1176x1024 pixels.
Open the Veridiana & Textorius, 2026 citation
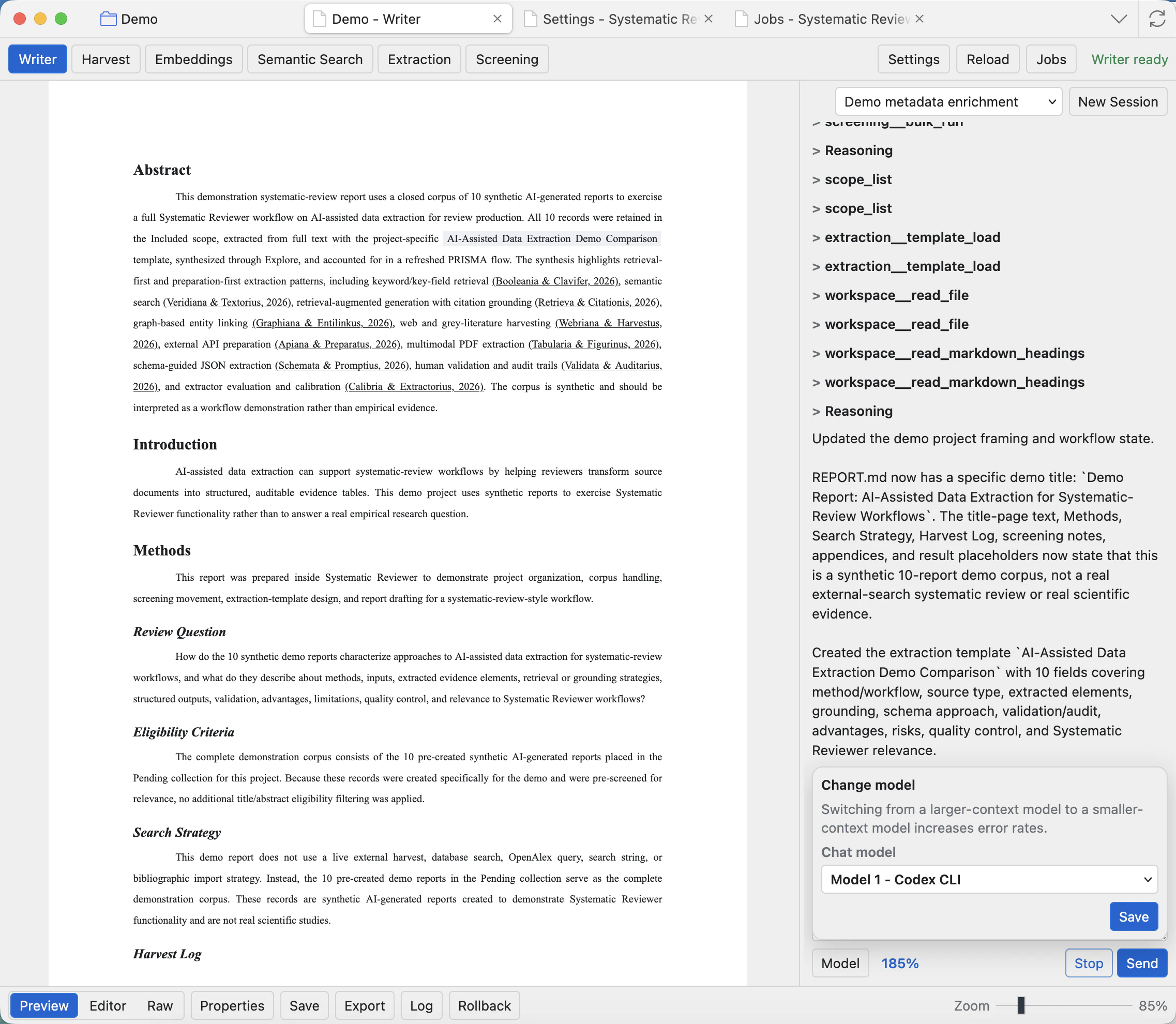(x=228, y=302)
